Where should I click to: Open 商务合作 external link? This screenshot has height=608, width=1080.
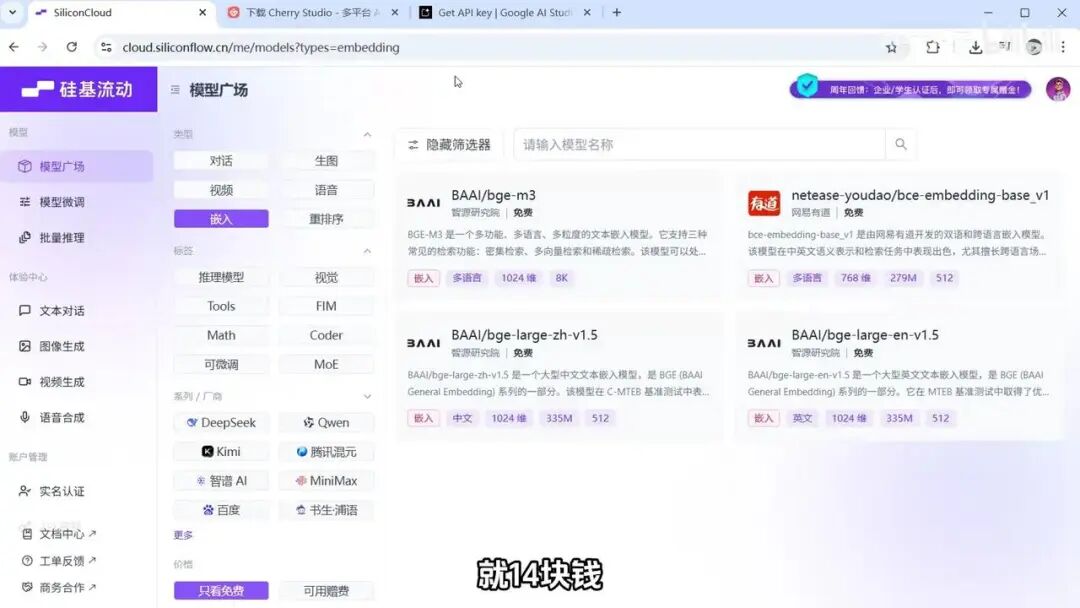[59, 587]
